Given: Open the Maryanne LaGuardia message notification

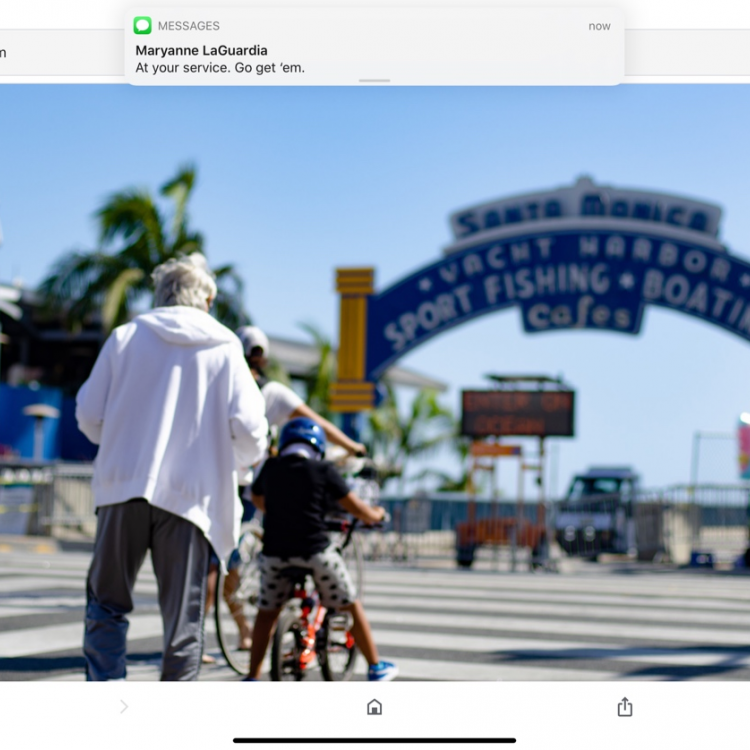Looking at the screenshot, I should point(375,47).
